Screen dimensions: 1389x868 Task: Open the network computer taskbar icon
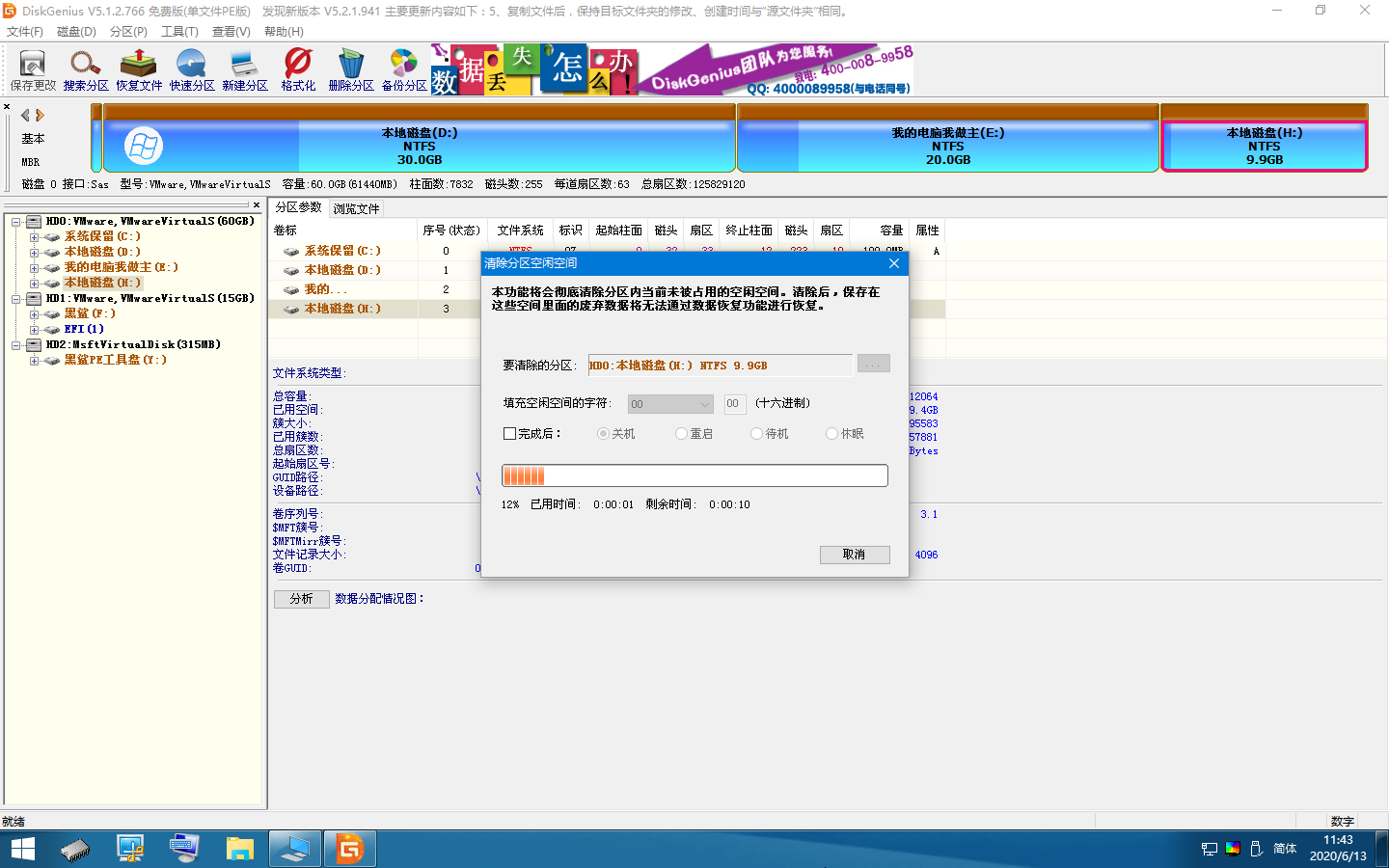(x=130, y=849)
